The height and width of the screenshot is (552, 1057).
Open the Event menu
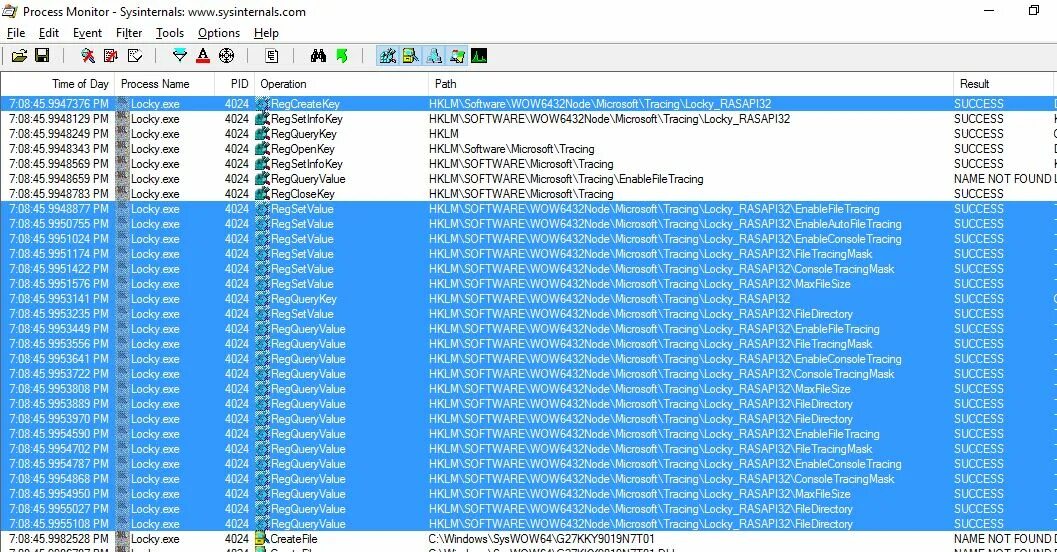click(87, 33)
